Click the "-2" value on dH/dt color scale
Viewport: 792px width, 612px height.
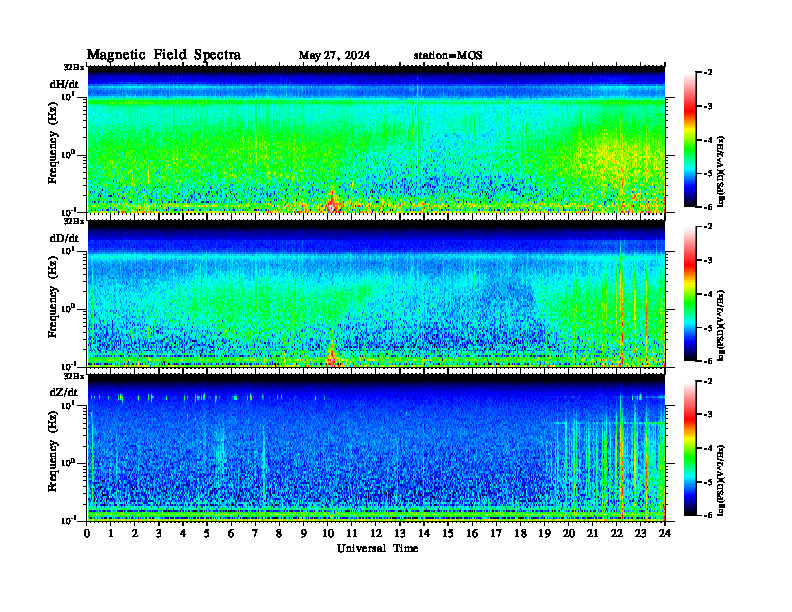point(709,73)
